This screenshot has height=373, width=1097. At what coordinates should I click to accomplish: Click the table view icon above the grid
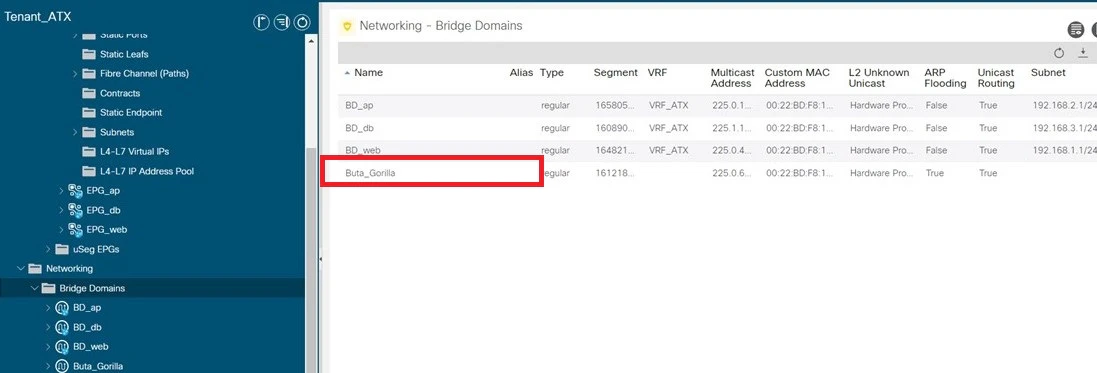click(x=1075, y=29)
